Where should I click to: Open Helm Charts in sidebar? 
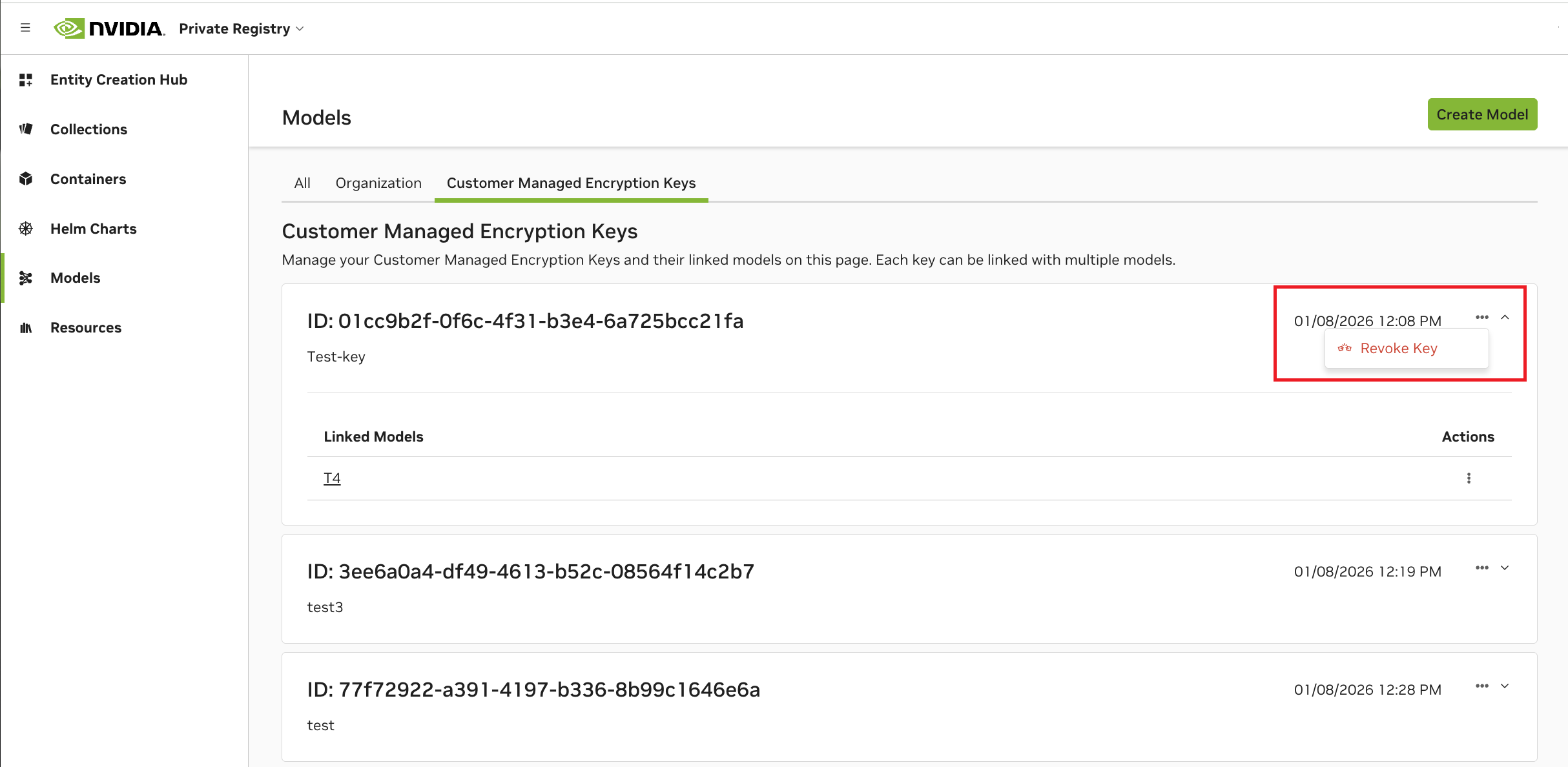[x=93, y=229]
